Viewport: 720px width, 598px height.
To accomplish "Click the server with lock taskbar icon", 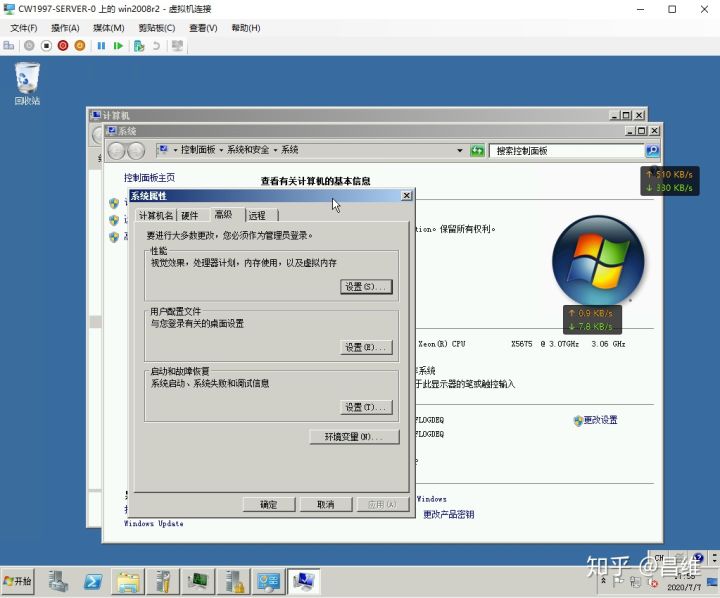I will pos(233,581).
